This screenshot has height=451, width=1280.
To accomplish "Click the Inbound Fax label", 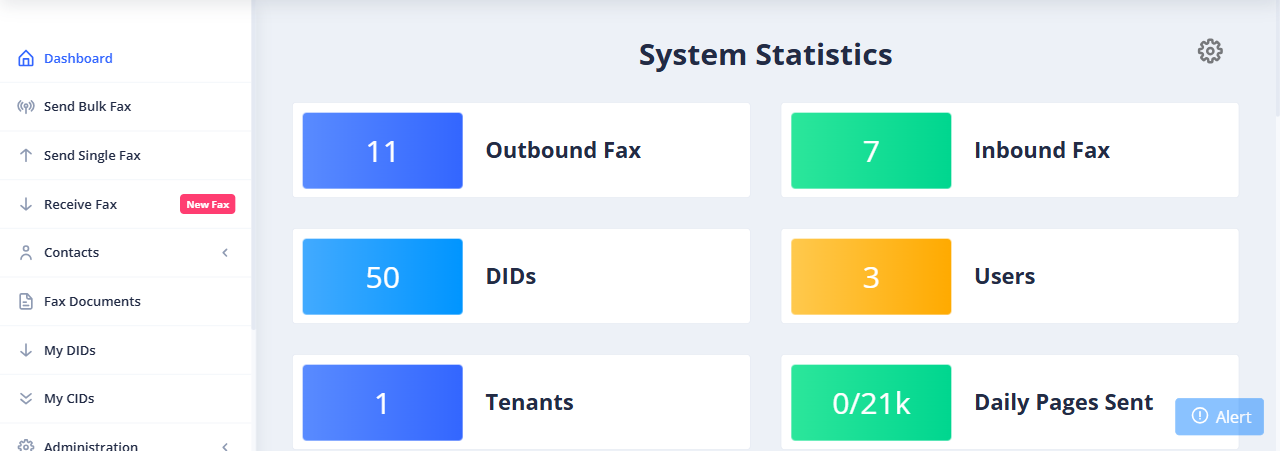I will click(1042, 150).
